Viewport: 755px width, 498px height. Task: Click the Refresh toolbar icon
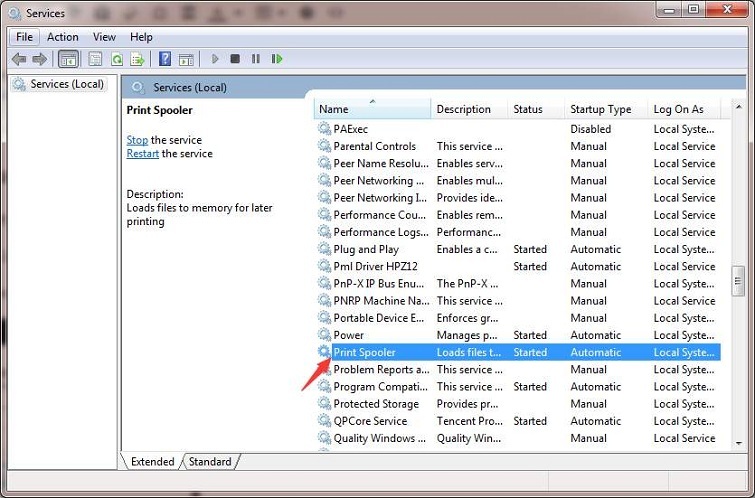point(117,59)
